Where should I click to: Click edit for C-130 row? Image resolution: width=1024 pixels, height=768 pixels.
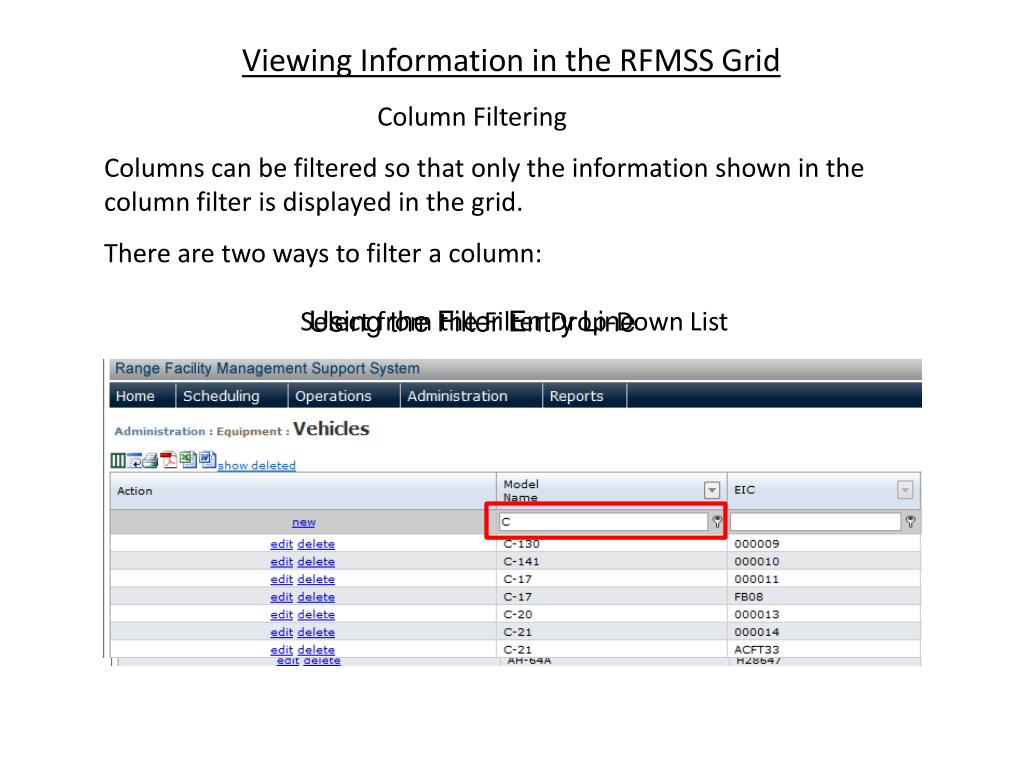(x=281, y=543)
